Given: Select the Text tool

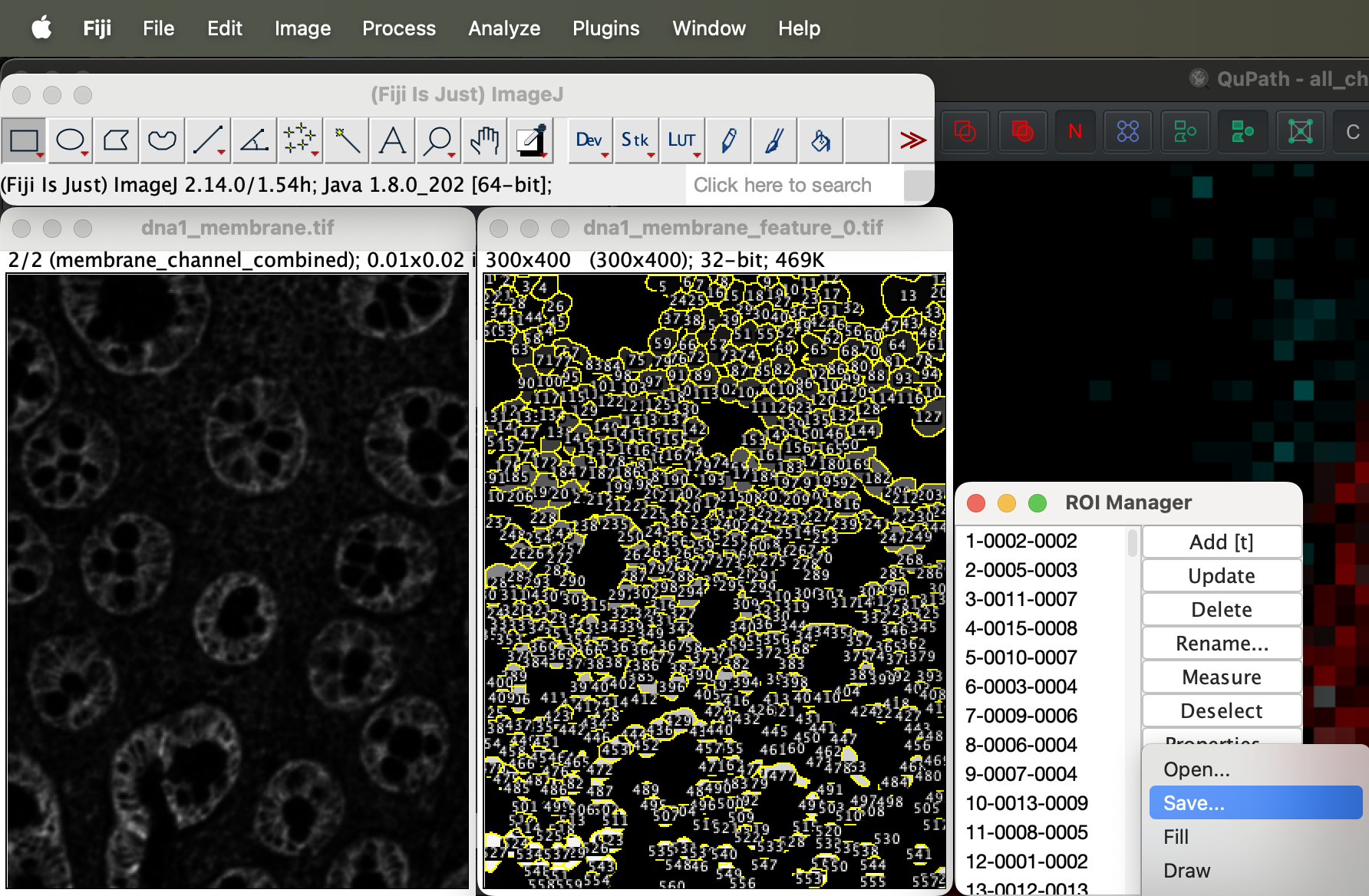Looking at the screenshot, I should tap(393, 140).
